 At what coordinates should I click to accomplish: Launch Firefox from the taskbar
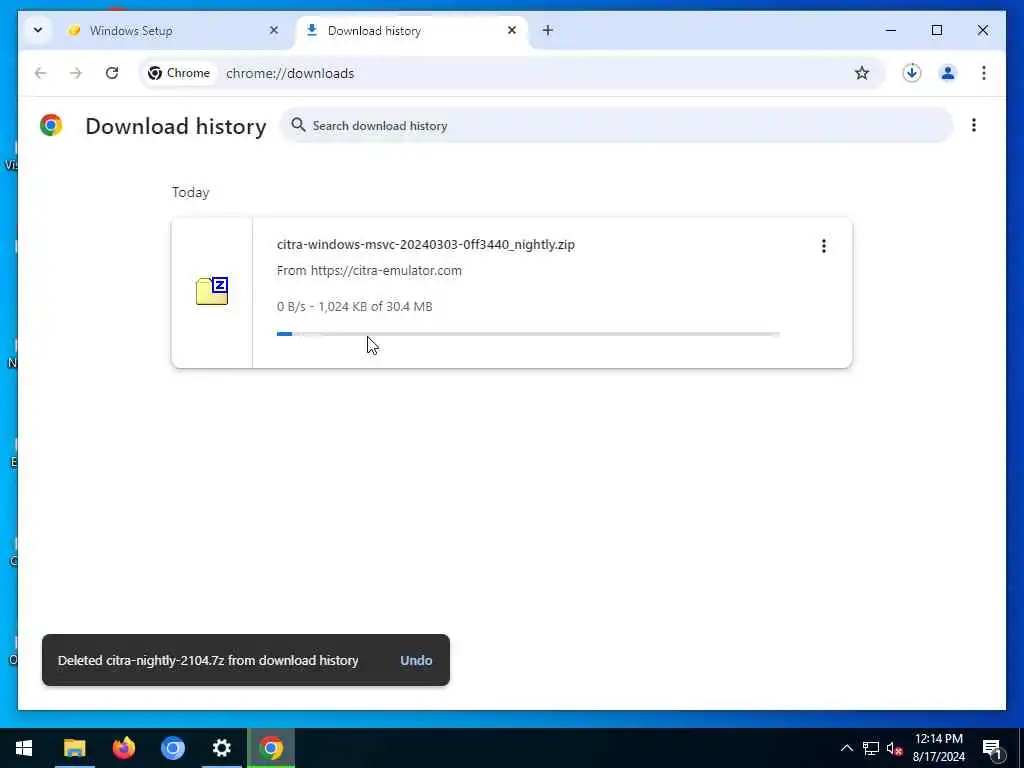(x=123, y=748)
